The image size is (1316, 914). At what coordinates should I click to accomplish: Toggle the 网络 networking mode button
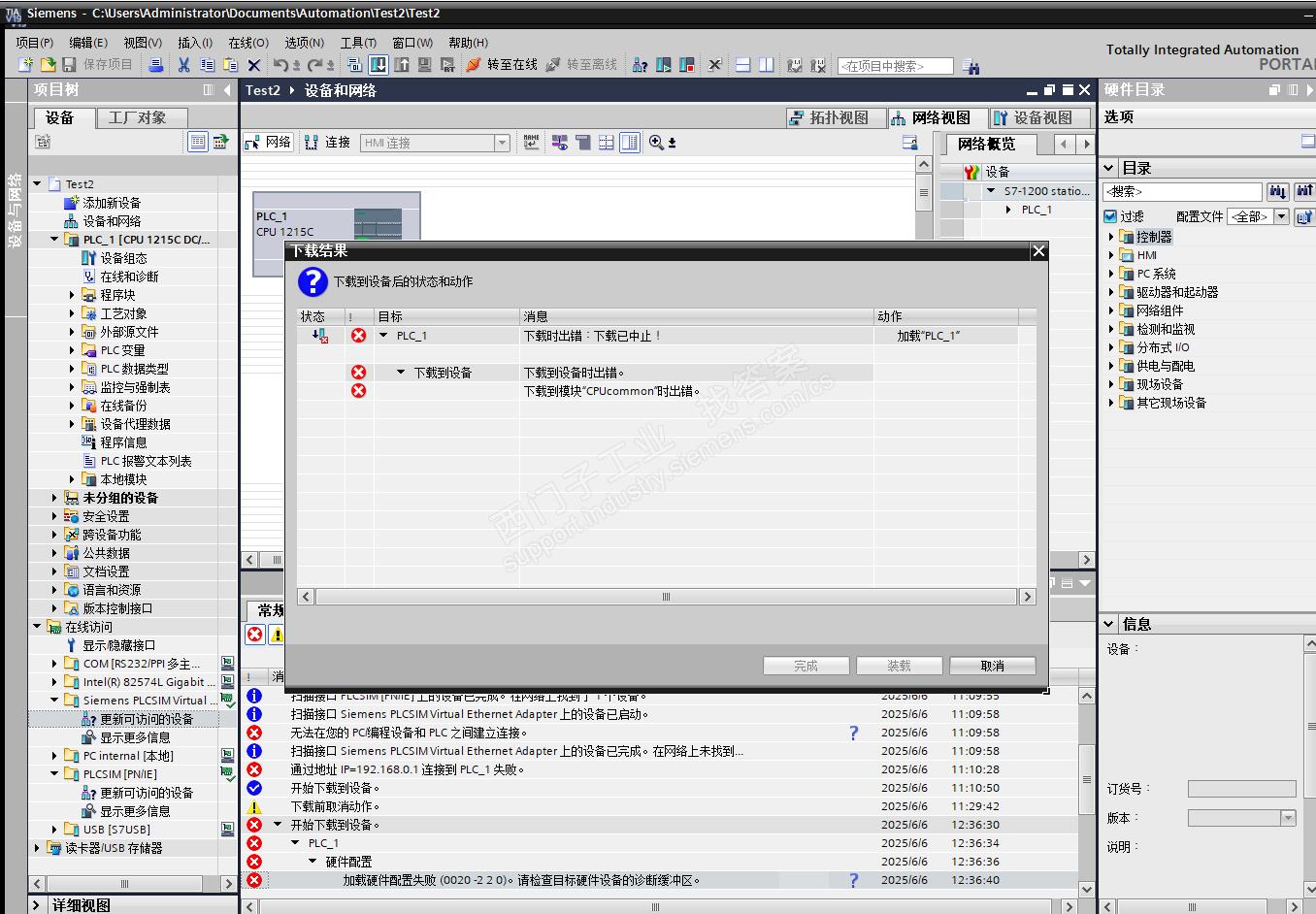(269, 142)
